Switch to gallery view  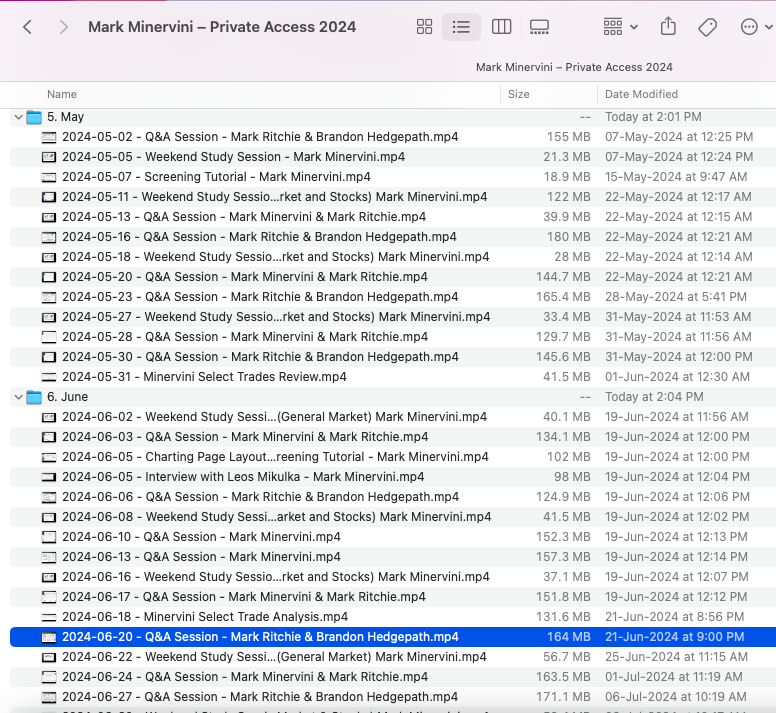539,27
